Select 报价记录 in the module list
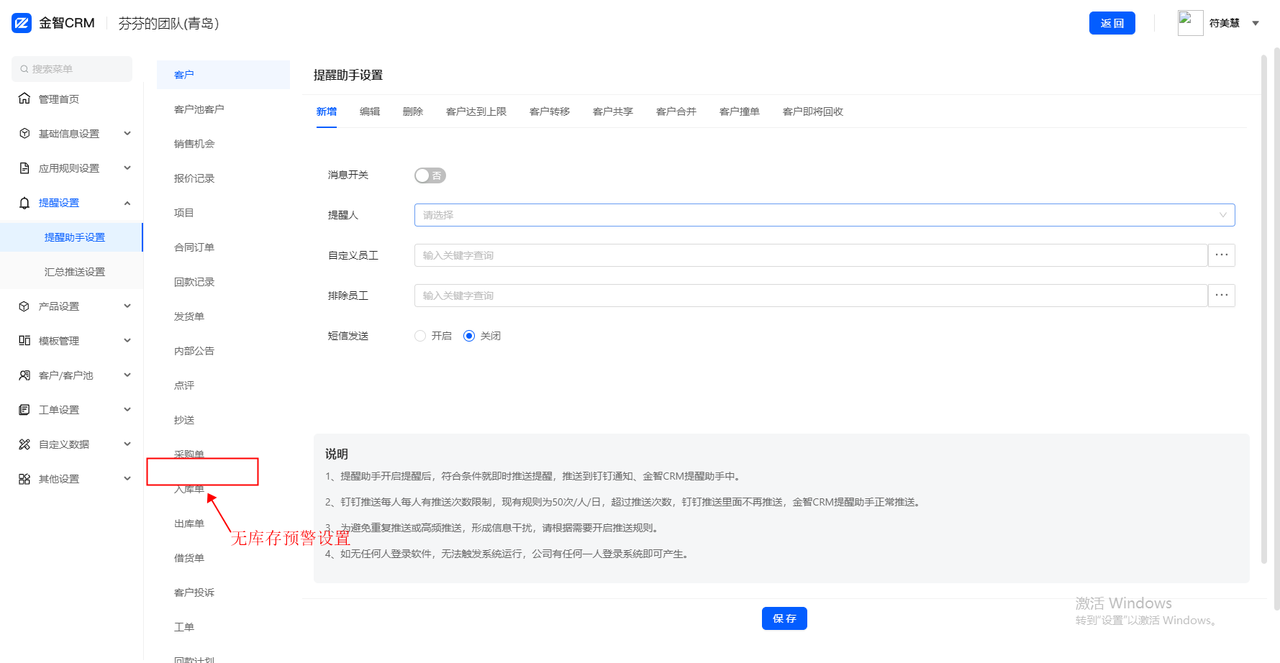1280x663 pixels. pyautogui.click(x=194, y=178)
